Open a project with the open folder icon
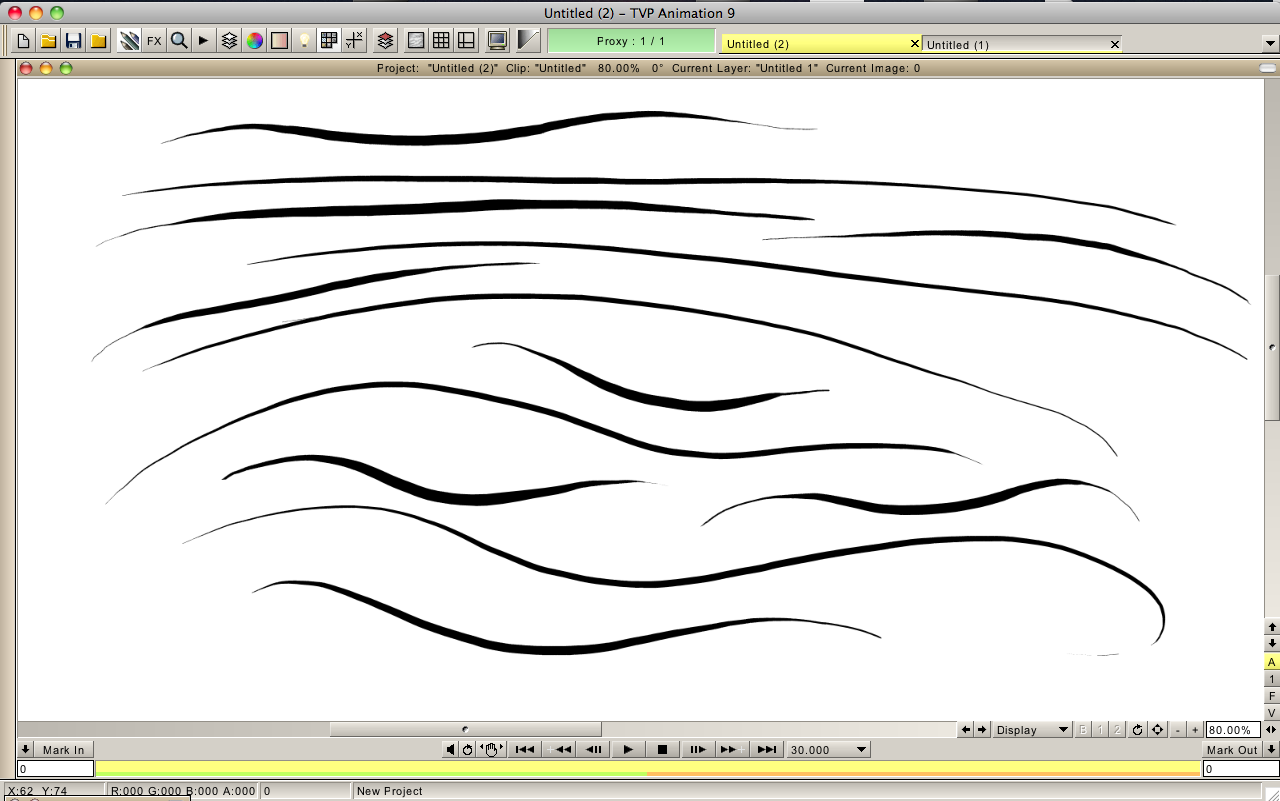The image size is (1280, 801). [x=48, y=41]
